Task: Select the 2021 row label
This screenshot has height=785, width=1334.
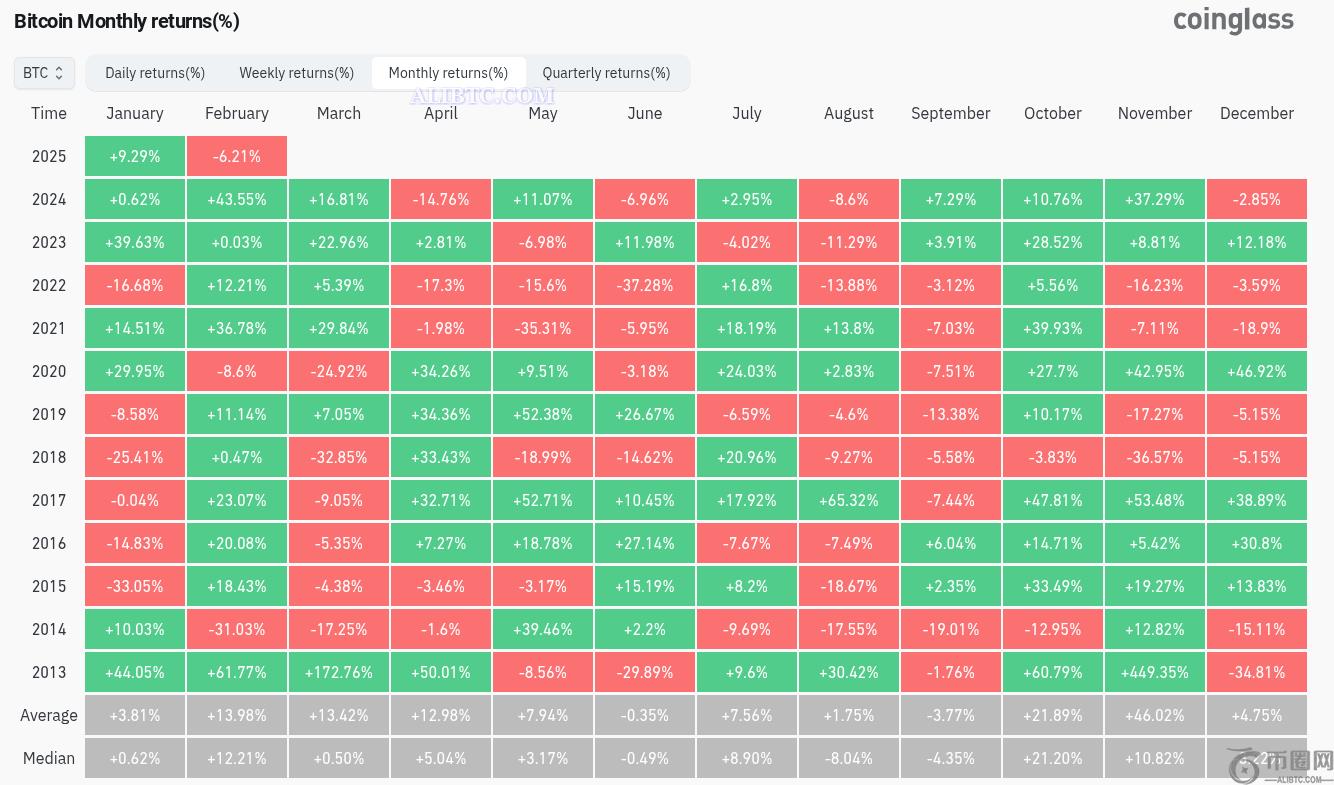Action: click(49, 328)
